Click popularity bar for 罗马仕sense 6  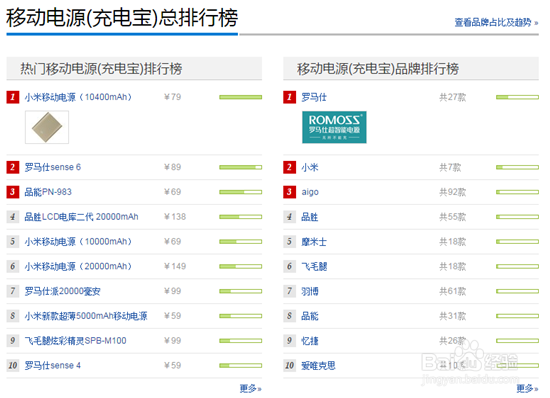(241, 167)
